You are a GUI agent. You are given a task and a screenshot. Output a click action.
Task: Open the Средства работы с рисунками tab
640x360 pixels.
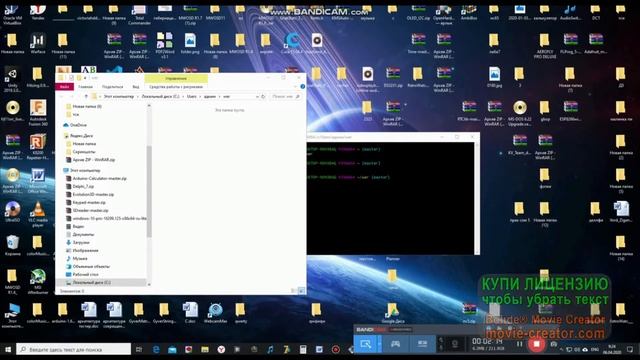pos(176,87)
